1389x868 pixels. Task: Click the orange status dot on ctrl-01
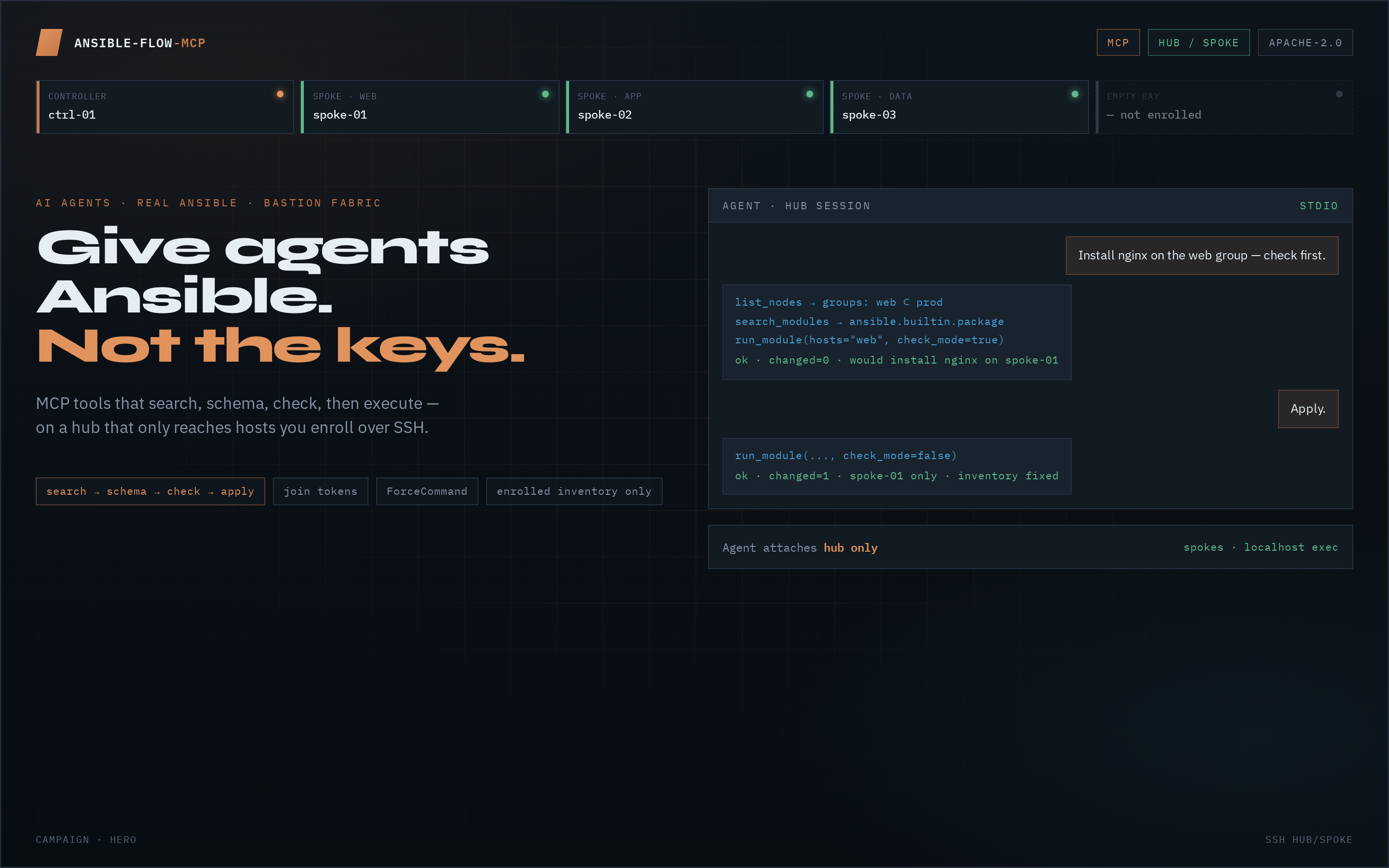point(280,94)
